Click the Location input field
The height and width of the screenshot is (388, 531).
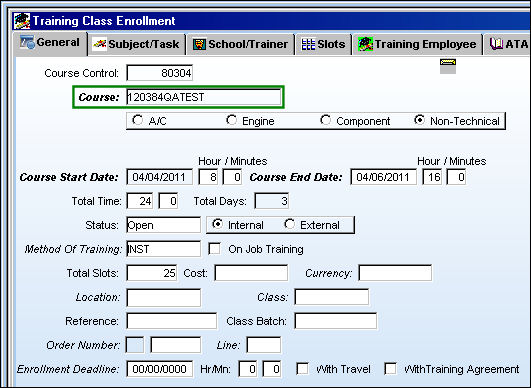164,297
